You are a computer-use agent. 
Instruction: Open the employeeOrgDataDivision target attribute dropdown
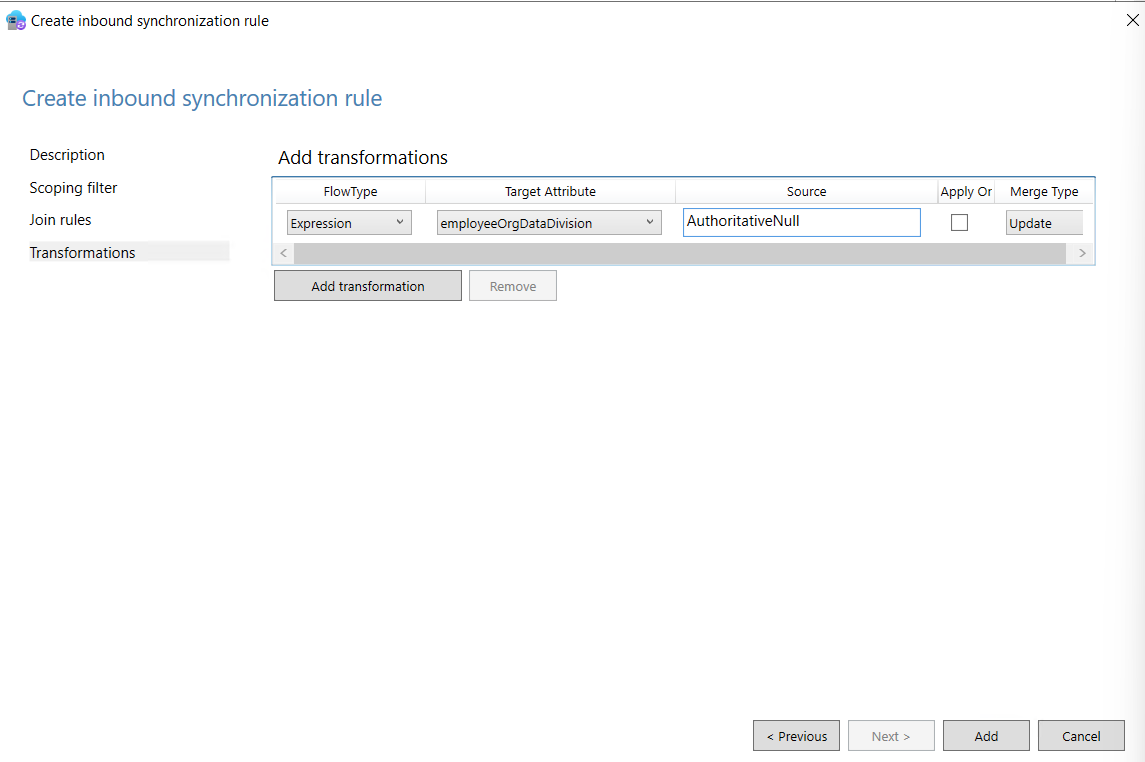(x=549, y=223)
